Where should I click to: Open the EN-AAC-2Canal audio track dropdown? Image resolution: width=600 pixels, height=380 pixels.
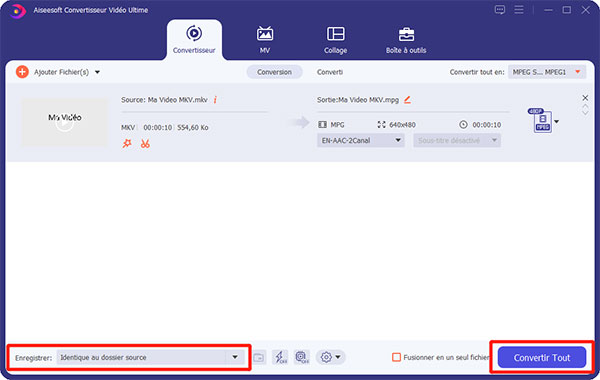360,140
